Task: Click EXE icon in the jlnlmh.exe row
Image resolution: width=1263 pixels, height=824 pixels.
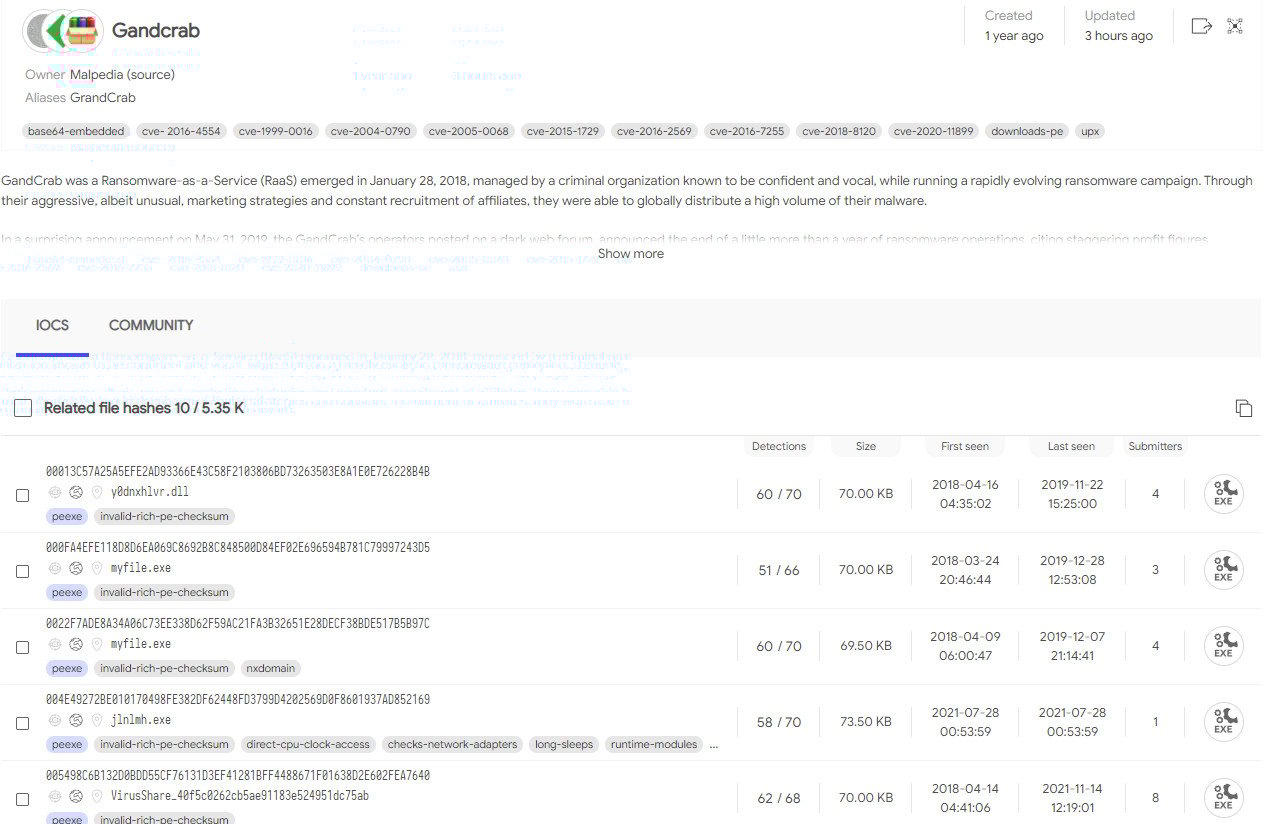Action: point(1223,722)
